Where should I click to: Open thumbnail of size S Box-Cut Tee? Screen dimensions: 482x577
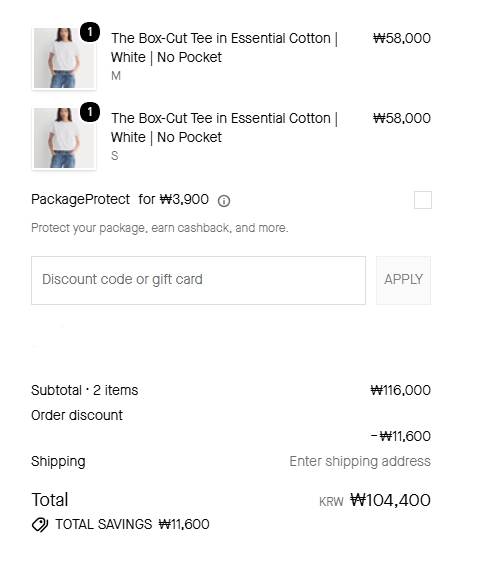click(x=64, y=138)
